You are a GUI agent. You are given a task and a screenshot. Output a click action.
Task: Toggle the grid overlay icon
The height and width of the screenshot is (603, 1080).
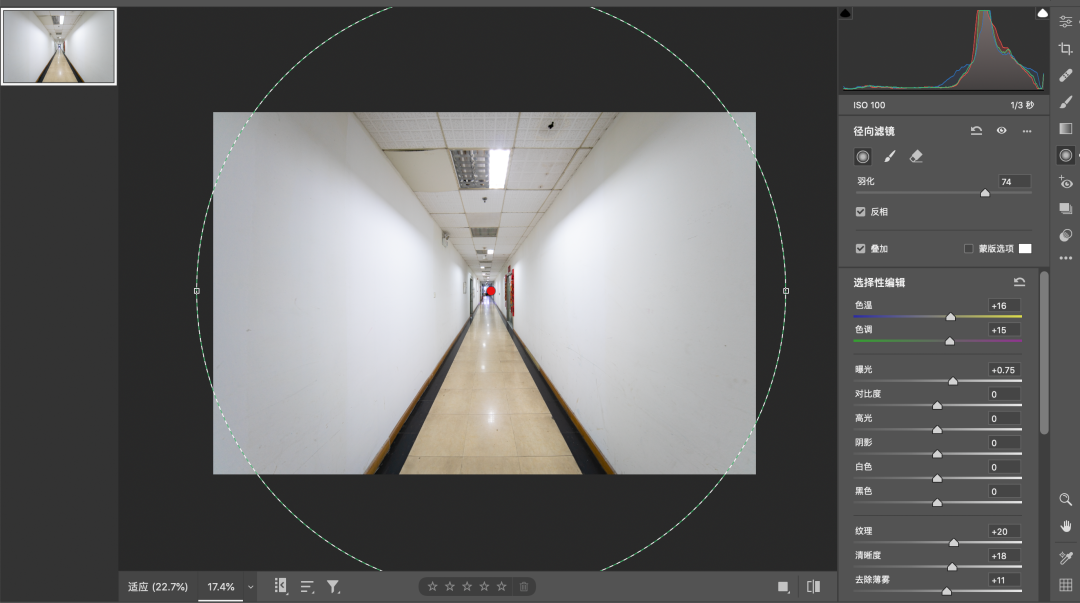[1066, 585]
